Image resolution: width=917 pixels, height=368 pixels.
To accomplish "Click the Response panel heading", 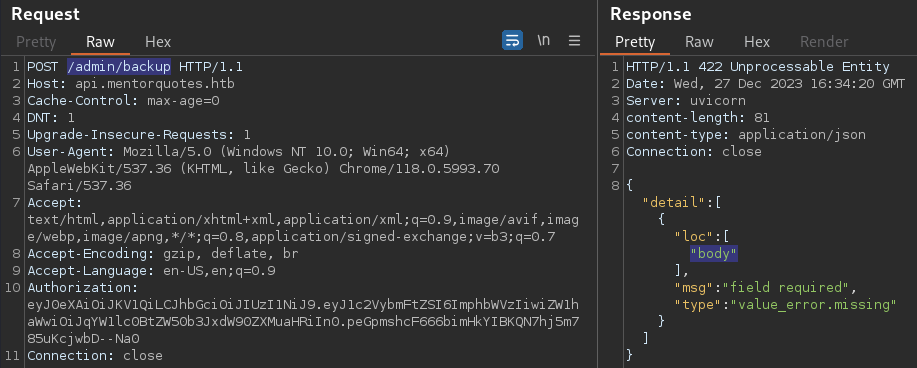I will tap(651, 14).
